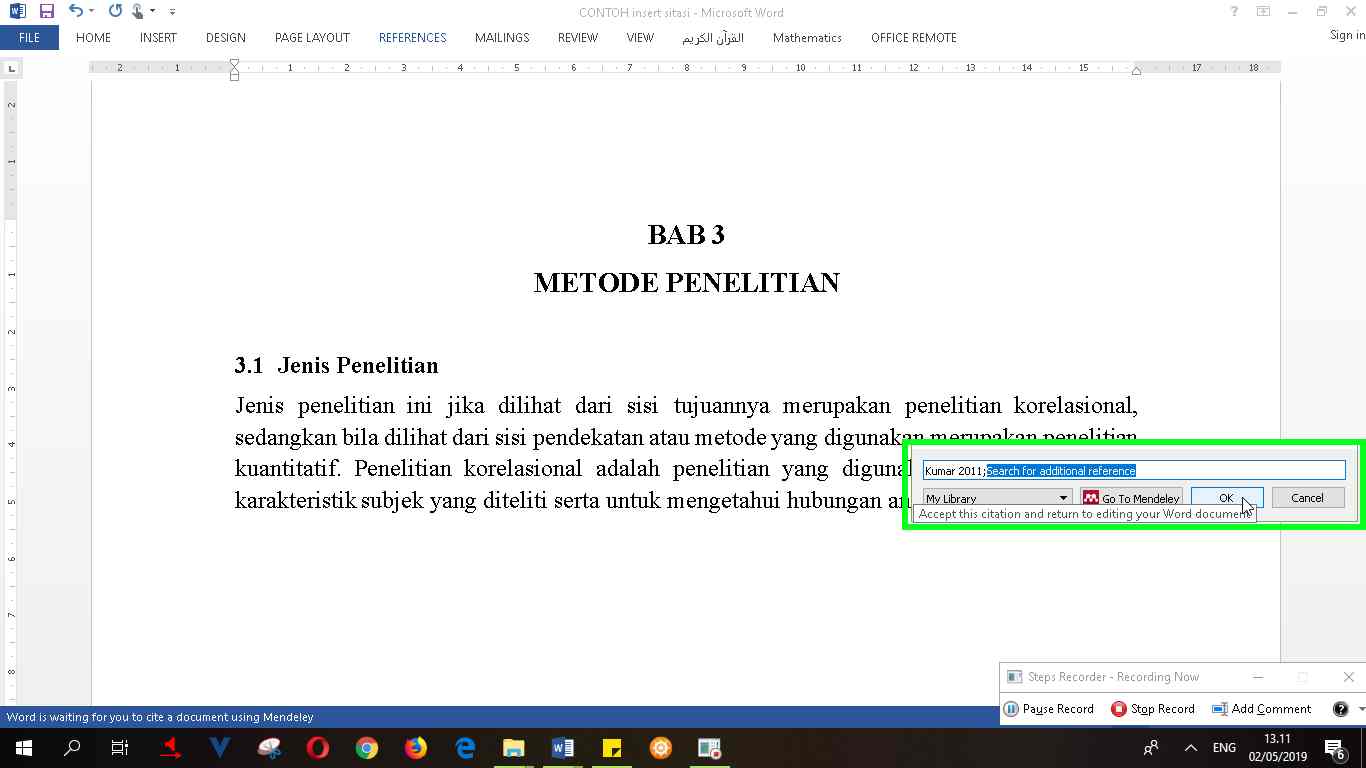Open Opera browser from the taskbar
This screenshot has height=768, width=1366.
tap(318, 748)
